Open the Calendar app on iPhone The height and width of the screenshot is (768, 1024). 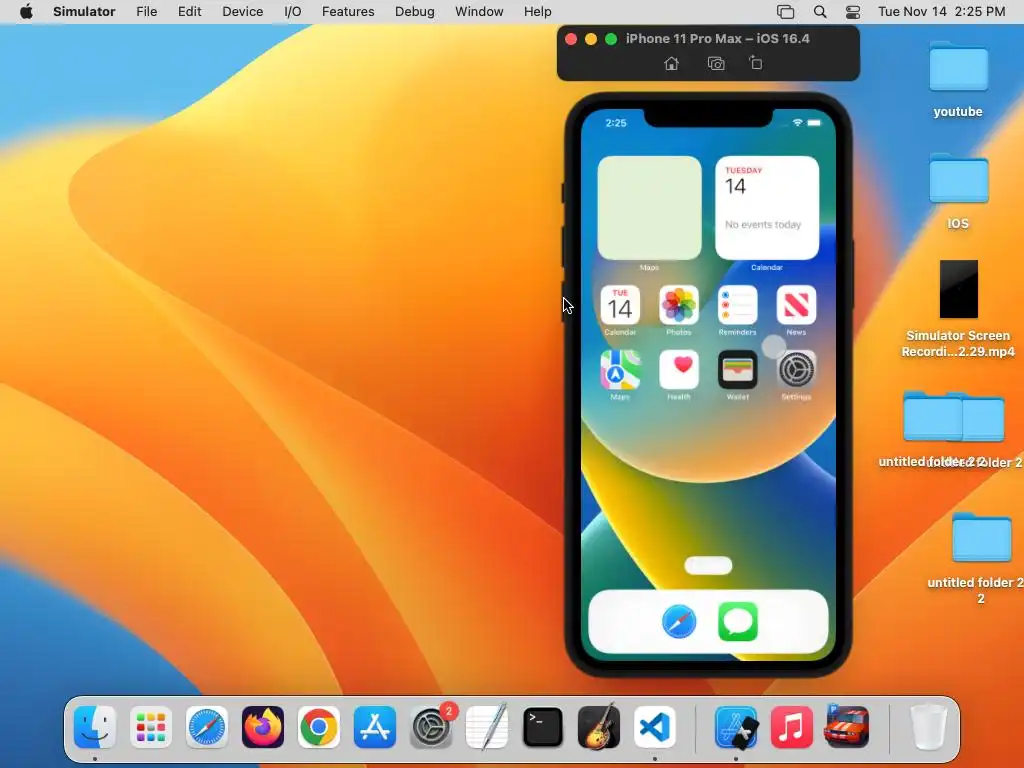point(620,305)
